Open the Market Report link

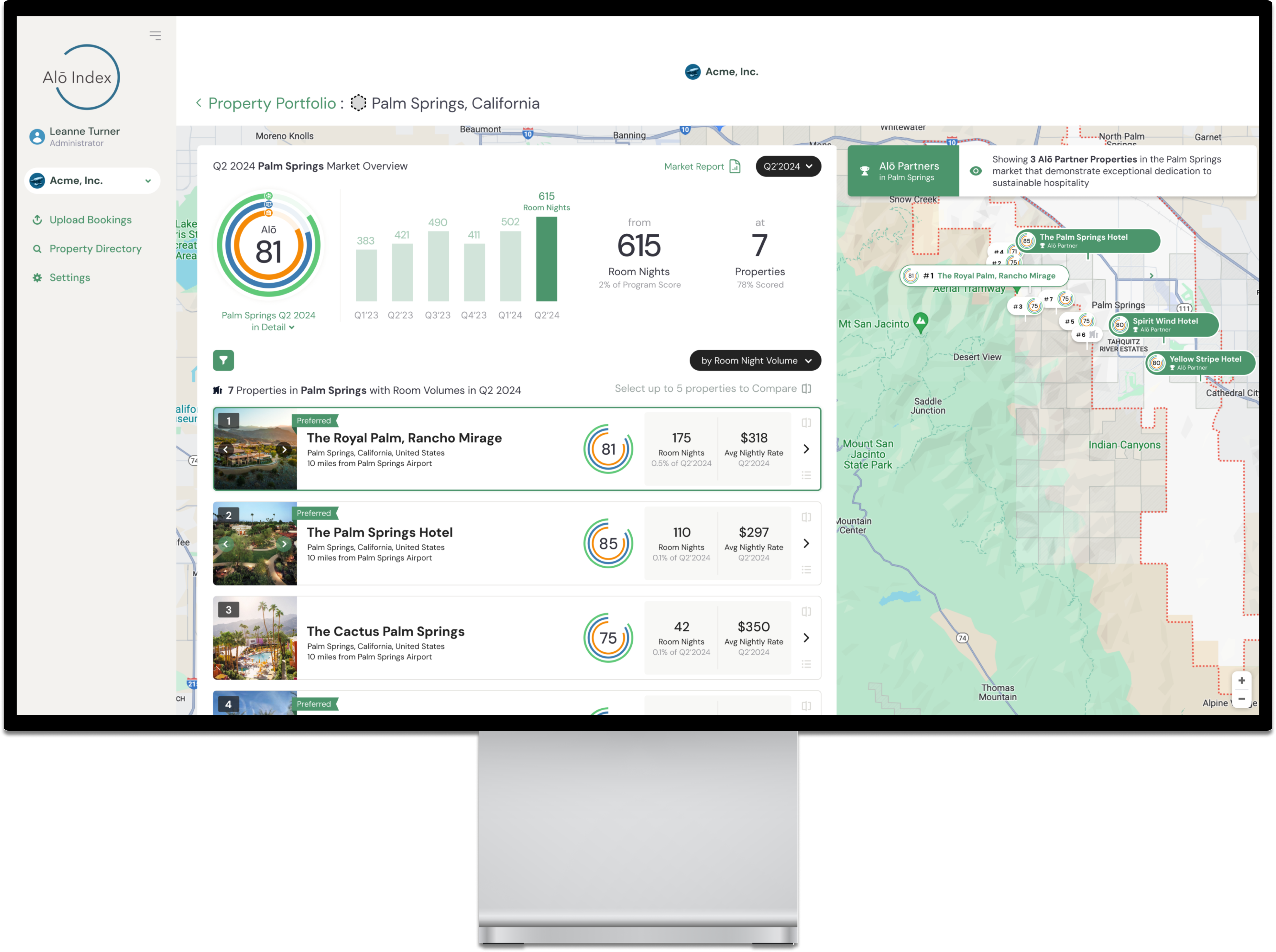(694, 166)
